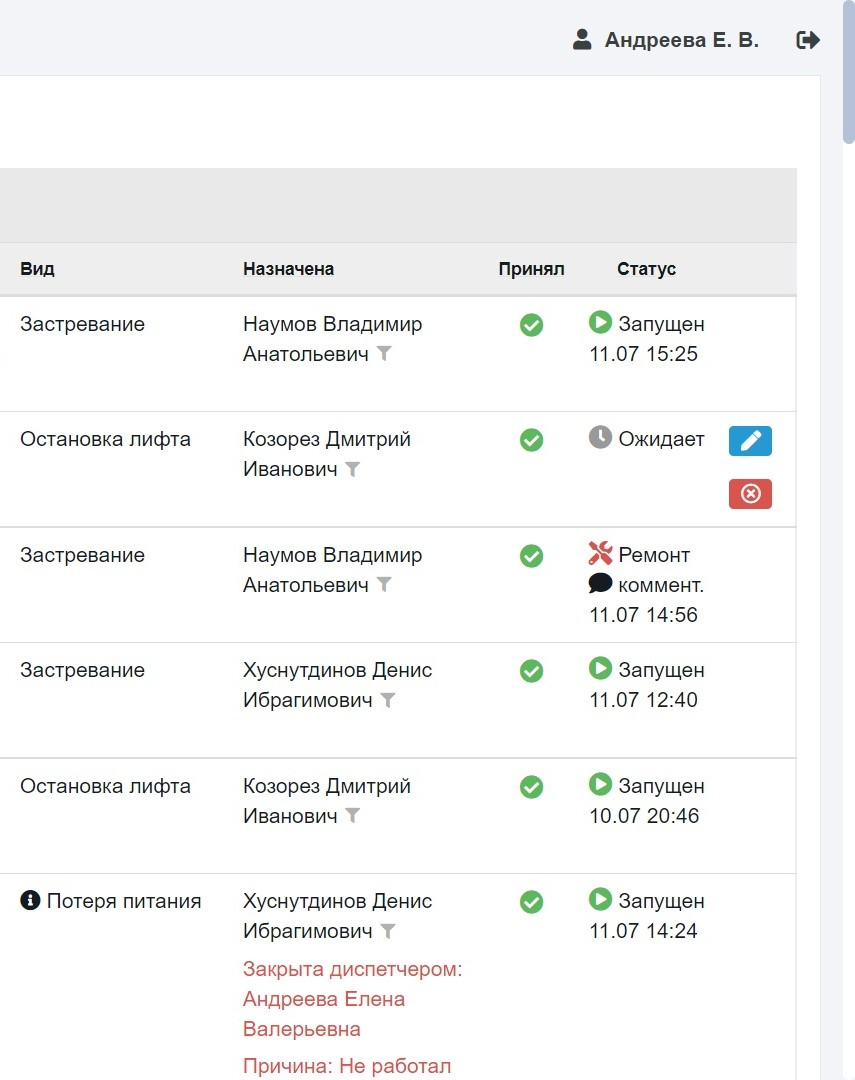The width and height of the screenshot is (855, 1080).
Task: Click funnel beside Хуснутдинов in 12:40 row
Action: [388, 700]
